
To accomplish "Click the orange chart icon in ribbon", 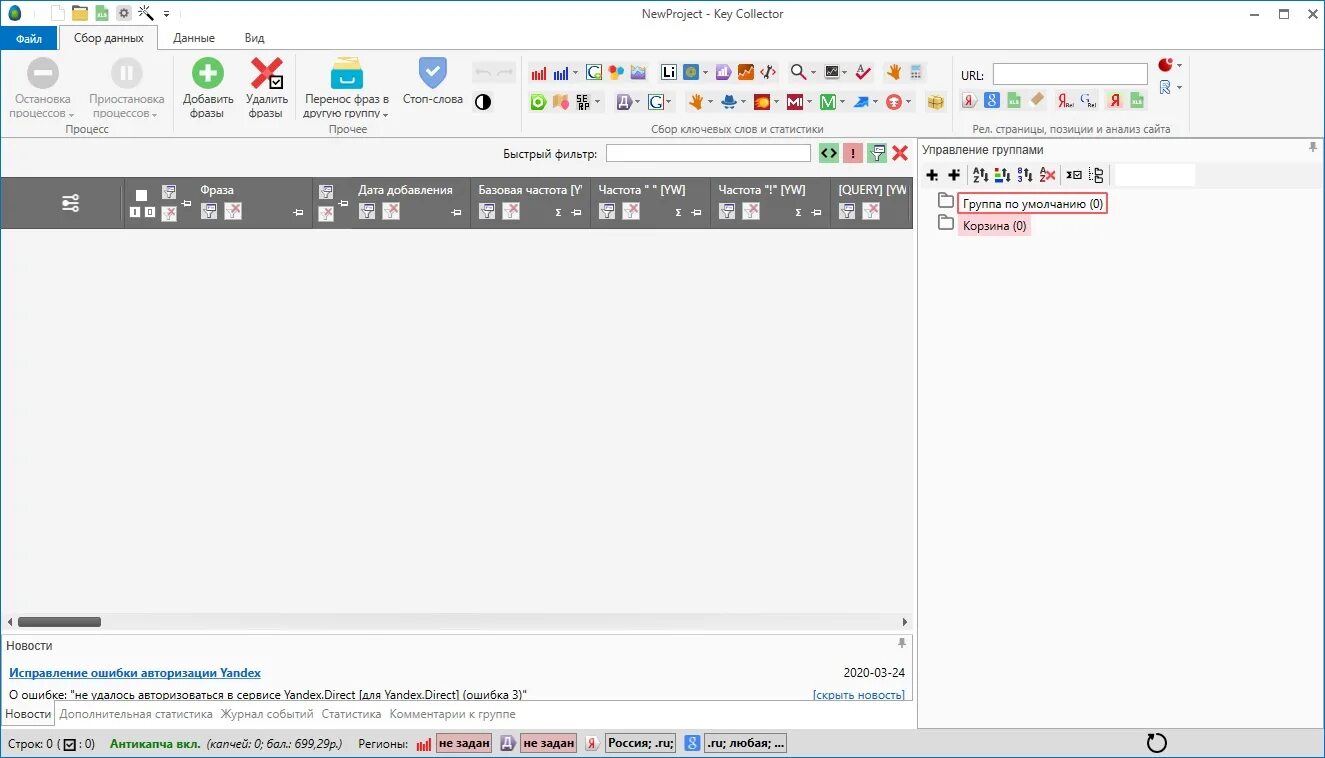I will 746,72.
